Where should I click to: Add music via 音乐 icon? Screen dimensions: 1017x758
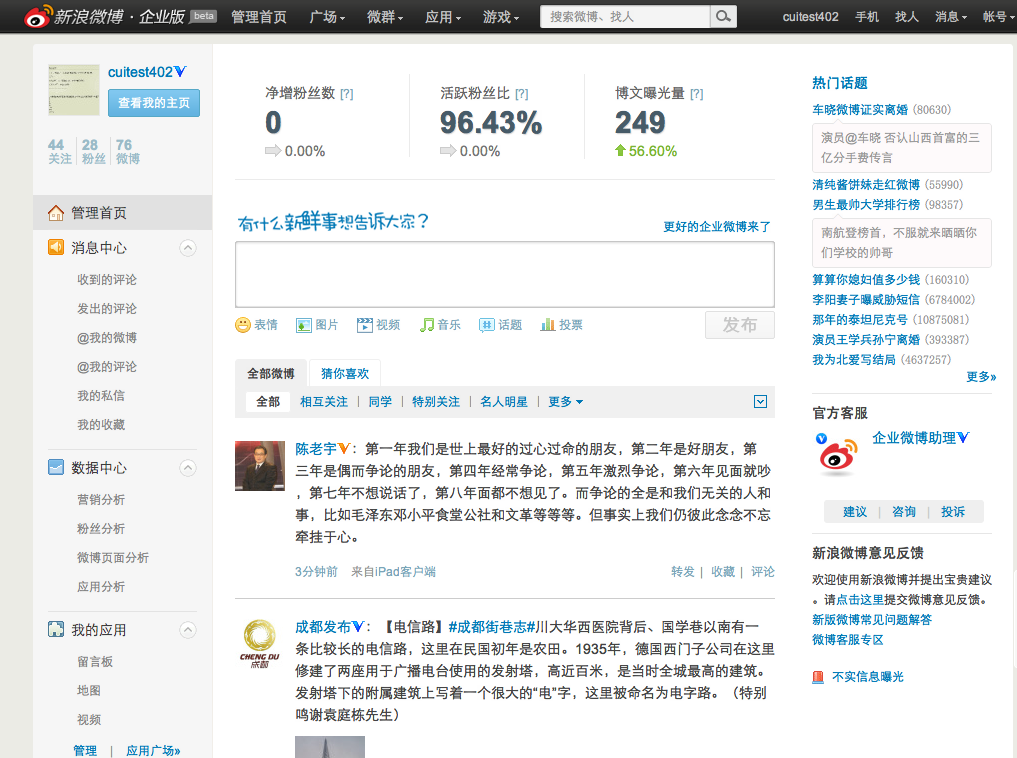[x=426, y=325]
